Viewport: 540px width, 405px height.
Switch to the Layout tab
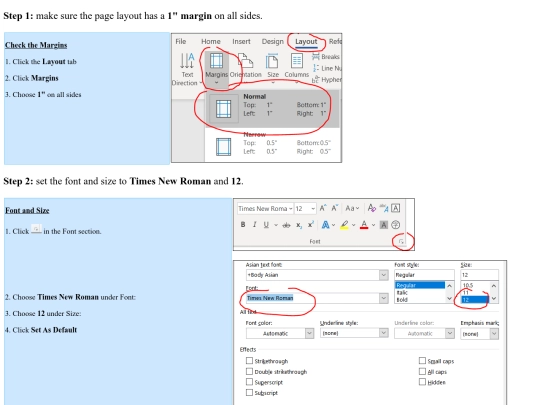tap(306, 42)
